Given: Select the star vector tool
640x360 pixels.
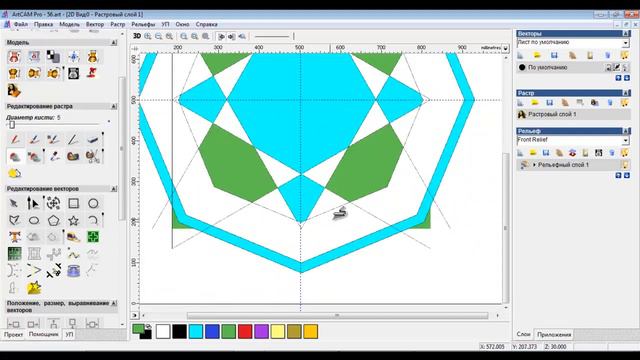Looking at the screenshot, I should (73, 220).
